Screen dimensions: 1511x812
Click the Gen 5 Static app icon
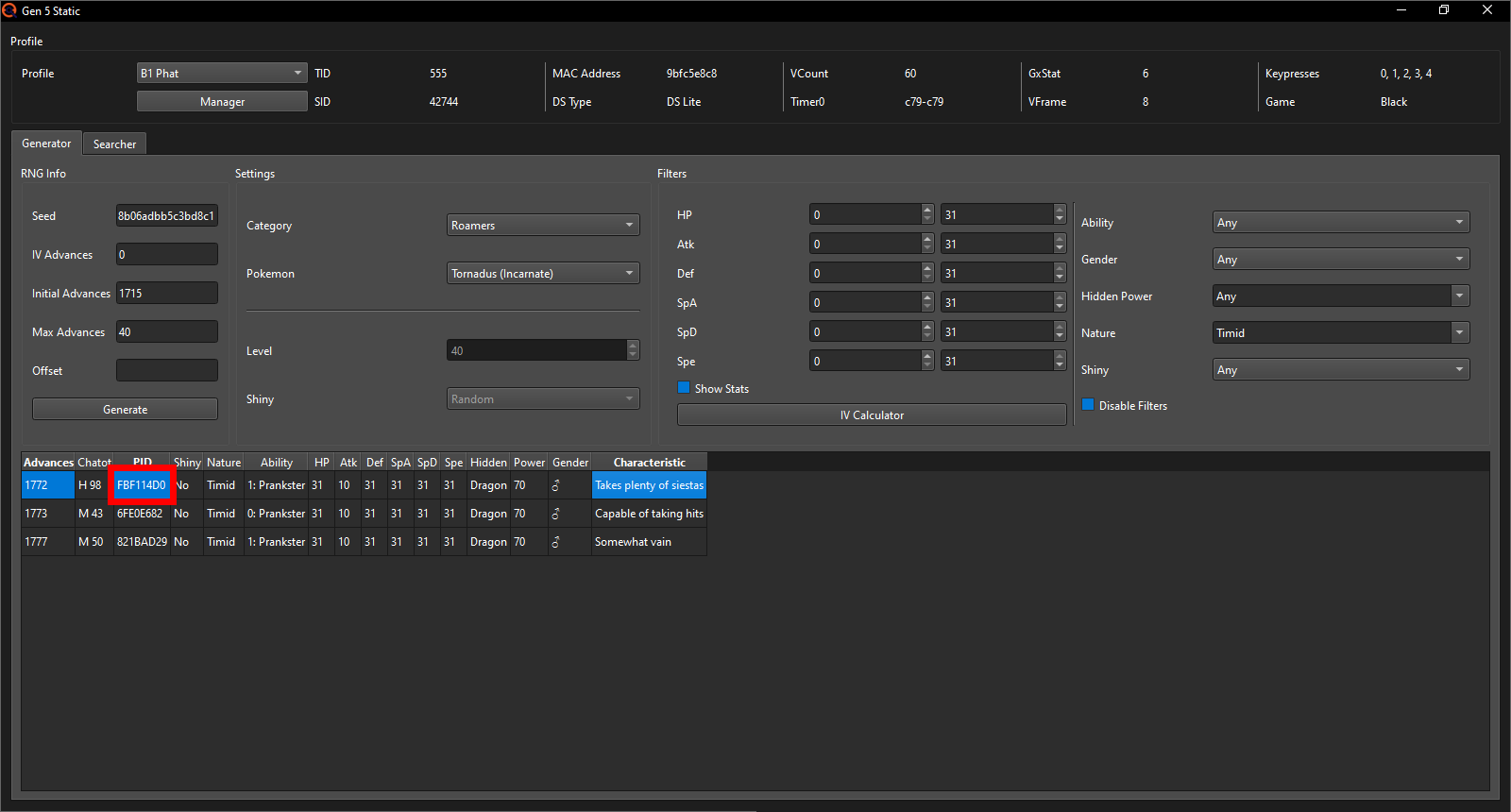(x=9, y=10)
